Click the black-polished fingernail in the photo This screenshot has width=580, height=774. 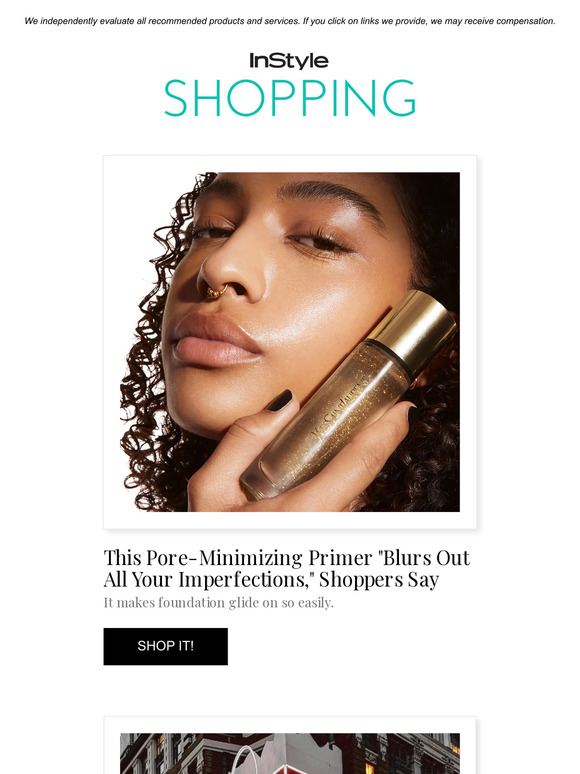click(281, 400)
